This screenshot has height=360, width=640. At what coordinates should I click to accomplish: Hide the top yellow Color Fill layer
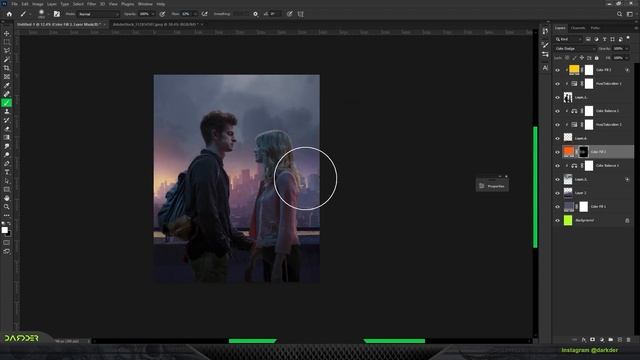tap(558, 70)
